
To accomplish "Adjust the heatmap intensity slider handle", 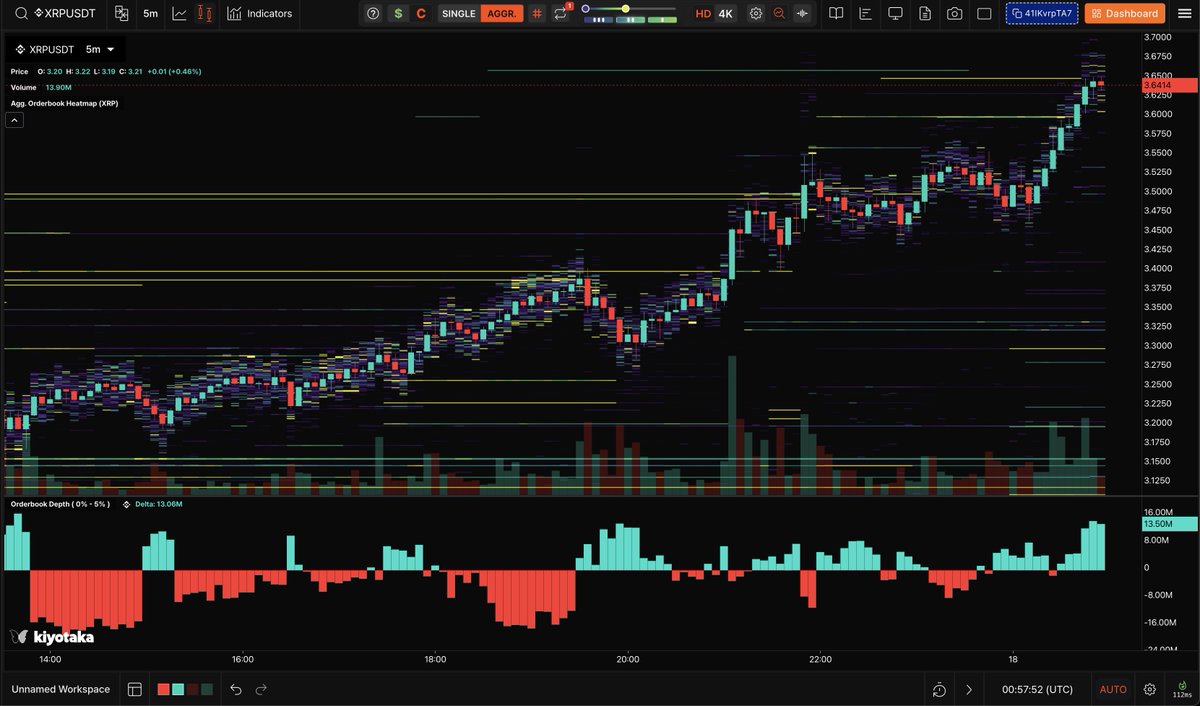I will click(x=625, y=9).
